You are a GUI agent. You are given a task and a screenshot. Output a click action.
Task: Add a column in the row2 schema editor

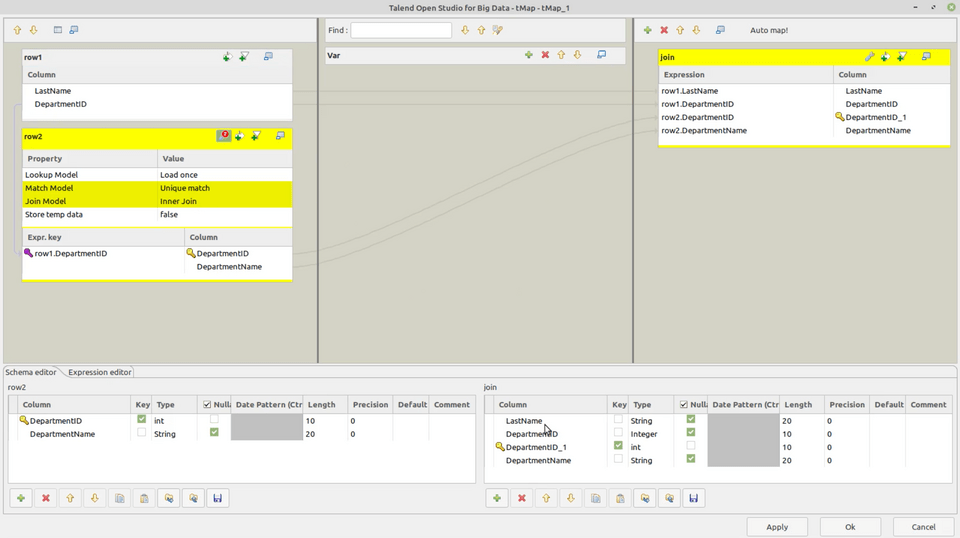click(21, 498)
